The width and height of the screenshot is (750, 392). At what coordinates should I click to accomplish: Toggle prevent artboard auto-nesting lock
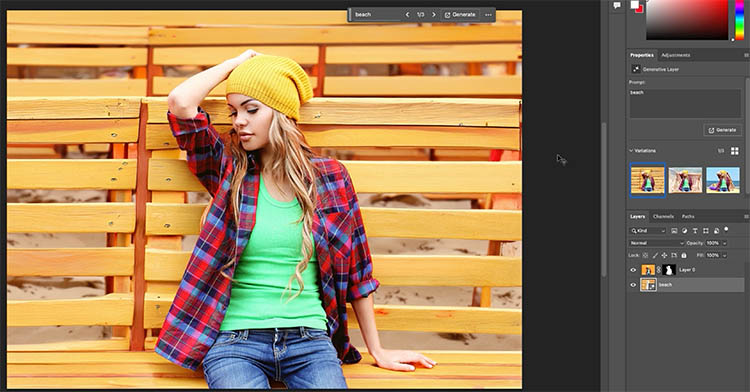point(674,255)
